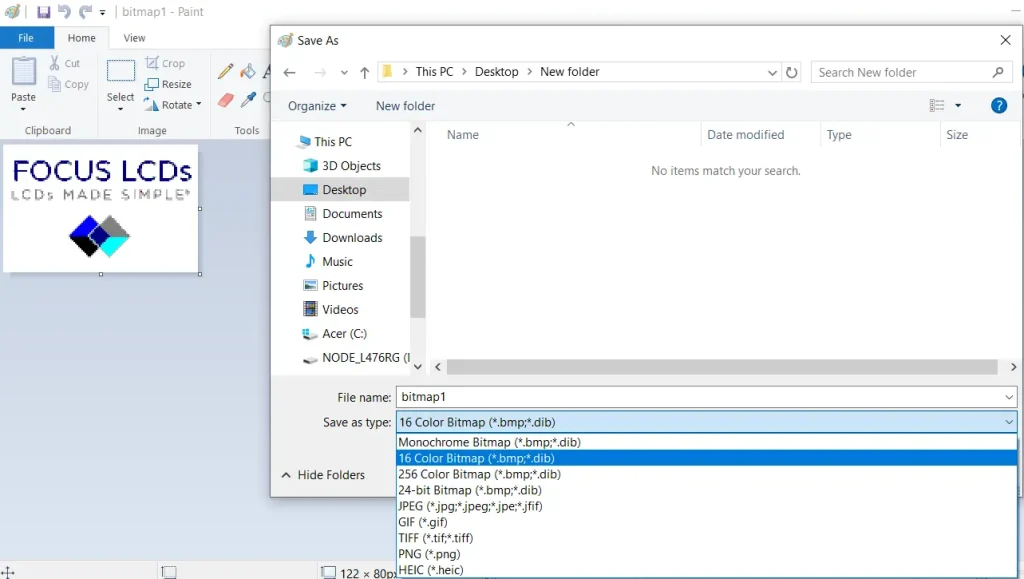The image size is (1024, 579).
Task: Click the Refresh button beside address bar
Action: (x=792, y=72)
